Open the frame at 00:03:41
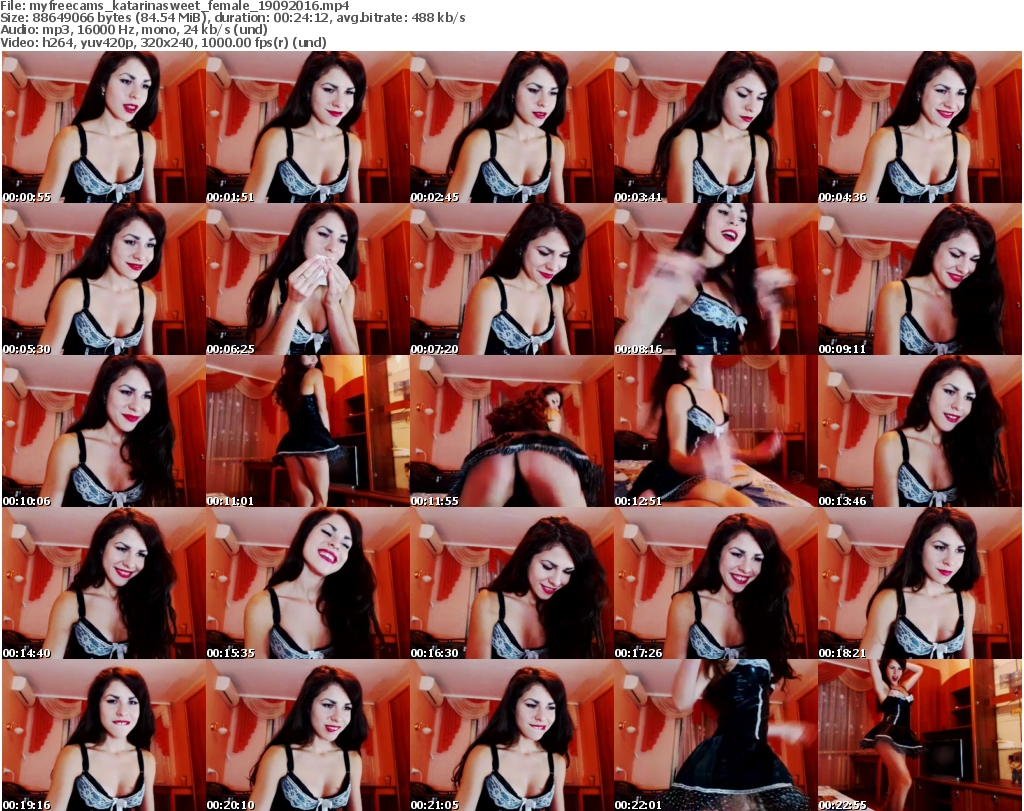The width and height of the screenshot is (1024, 811). (715, 127)
